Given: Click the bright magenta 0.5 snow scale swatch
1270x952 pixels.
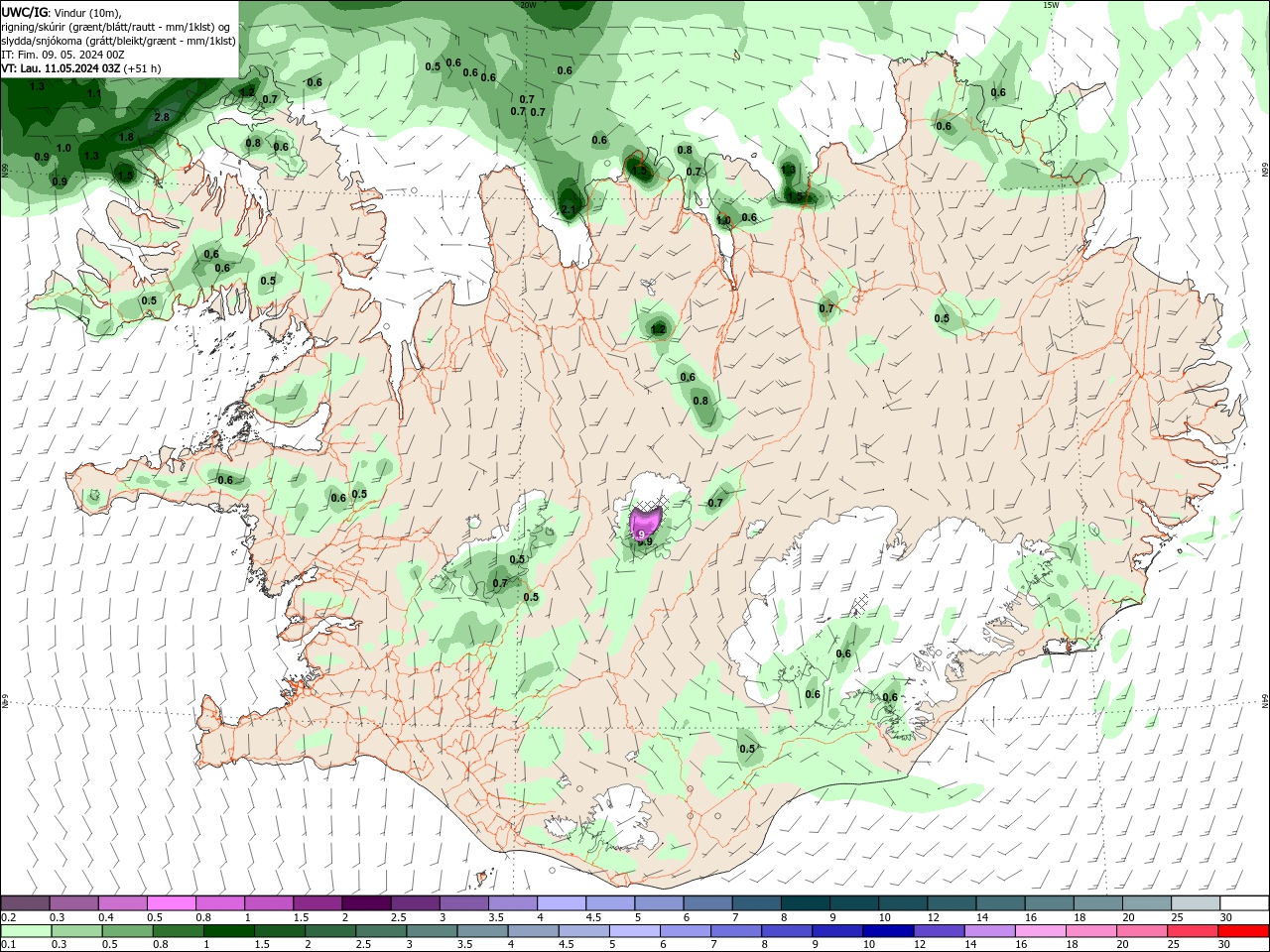Looking at the screenshot, I should [172, 903].
